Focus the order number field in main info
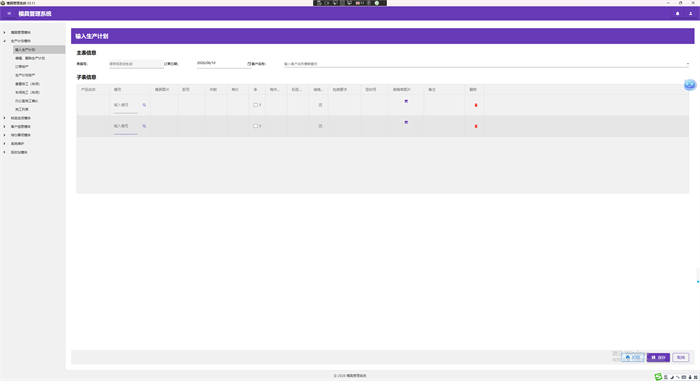The width and height of the screenshot is (700, 381). (x=136, y=64)
